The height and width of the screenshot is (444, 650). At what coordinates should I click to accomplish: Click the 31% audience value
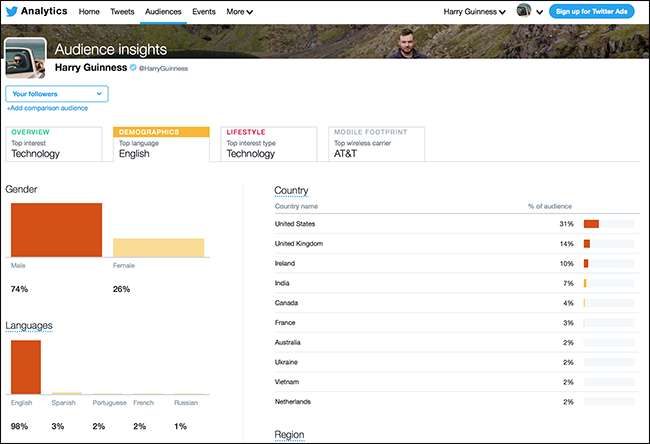[x=566, y=224]
